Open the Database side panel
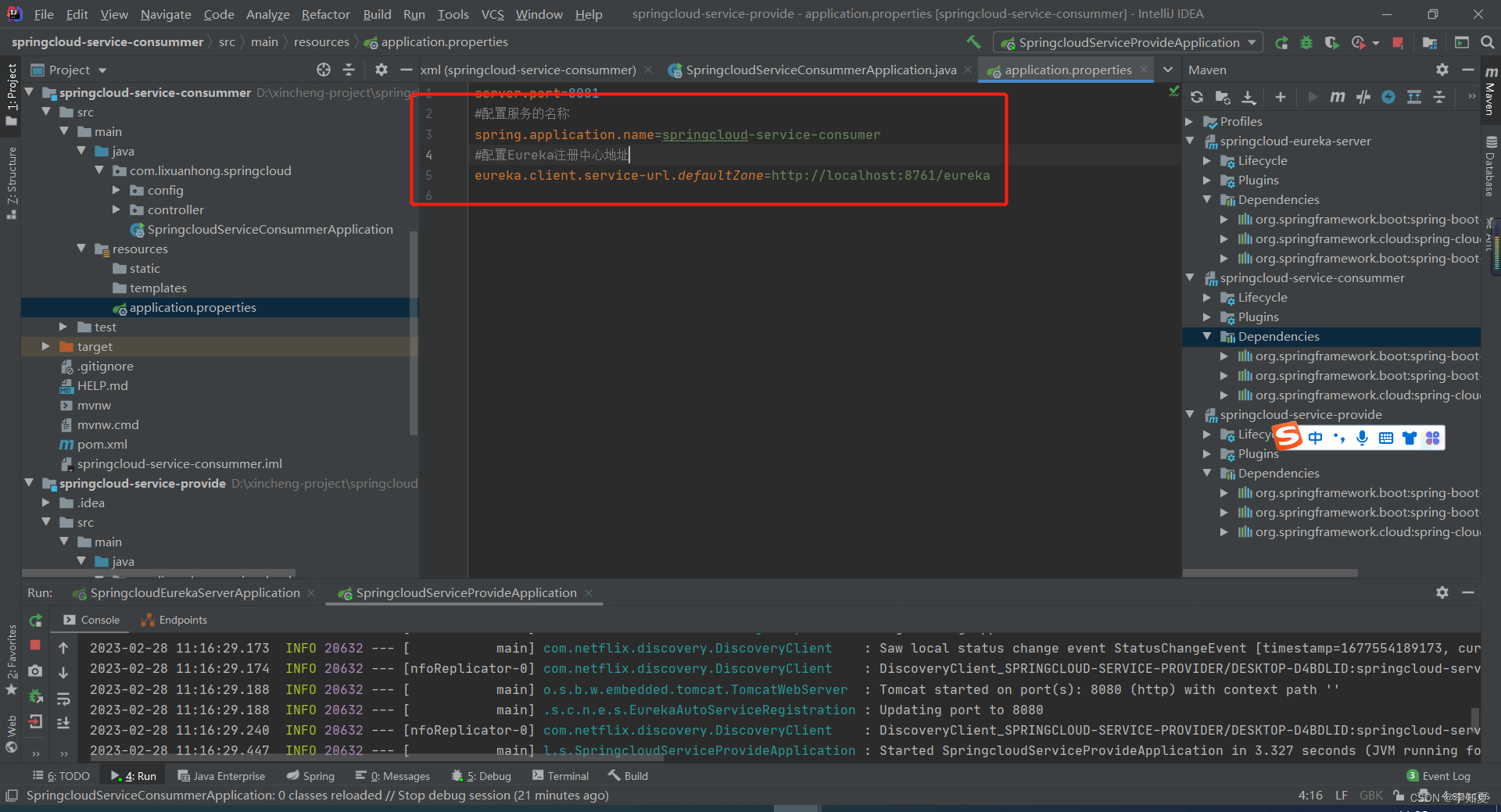1501x812 pixels. coord(1491,166)
